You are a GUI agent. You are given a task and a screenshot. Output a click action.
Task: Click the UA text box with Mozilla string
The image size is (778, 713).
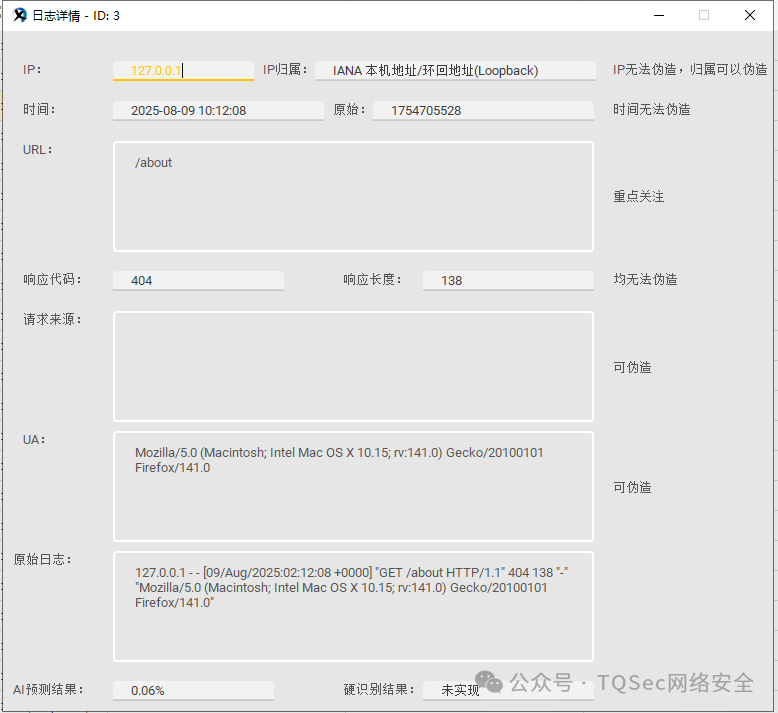[353, 486]
